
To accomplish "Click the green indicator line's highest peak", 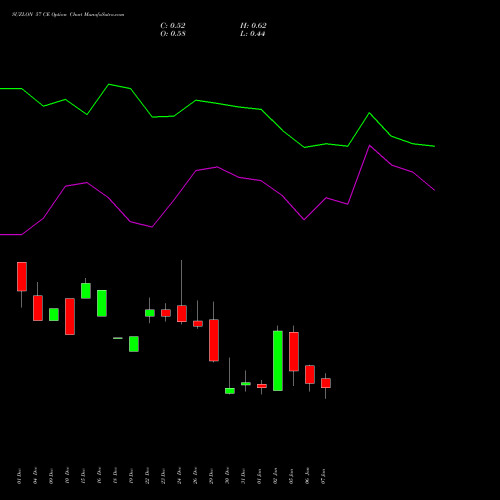I will 109,84.
